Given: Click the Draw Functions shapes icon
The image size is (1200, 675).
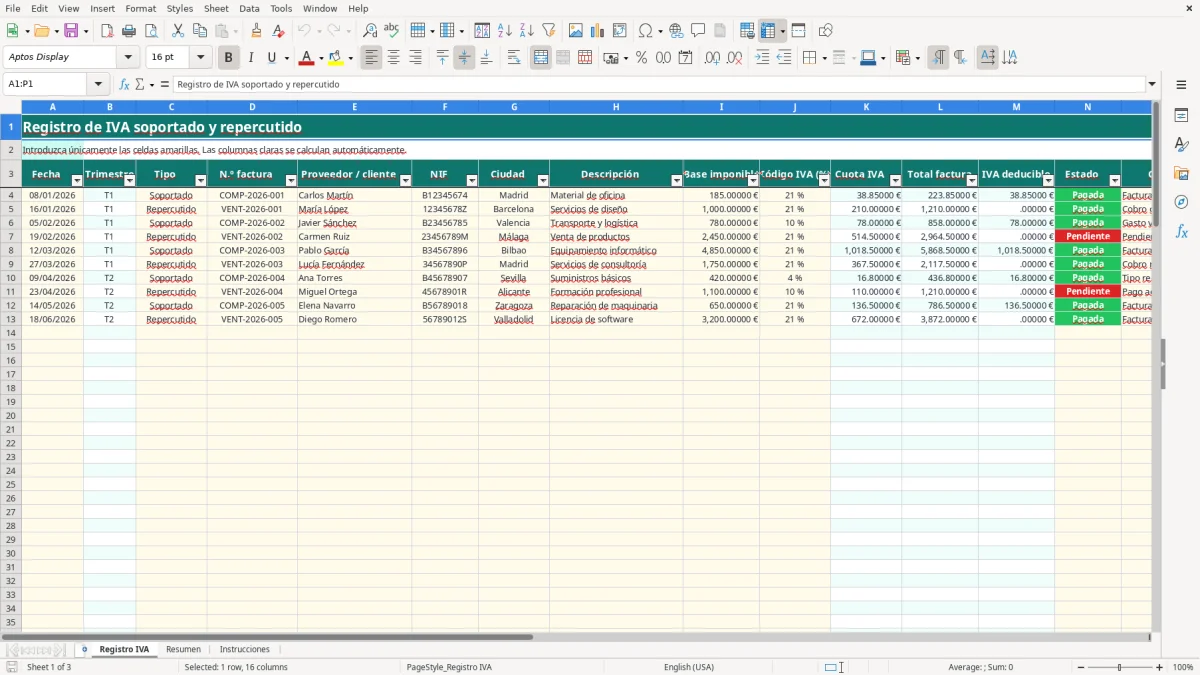Looking at the screenshot, I should point(825,31).
